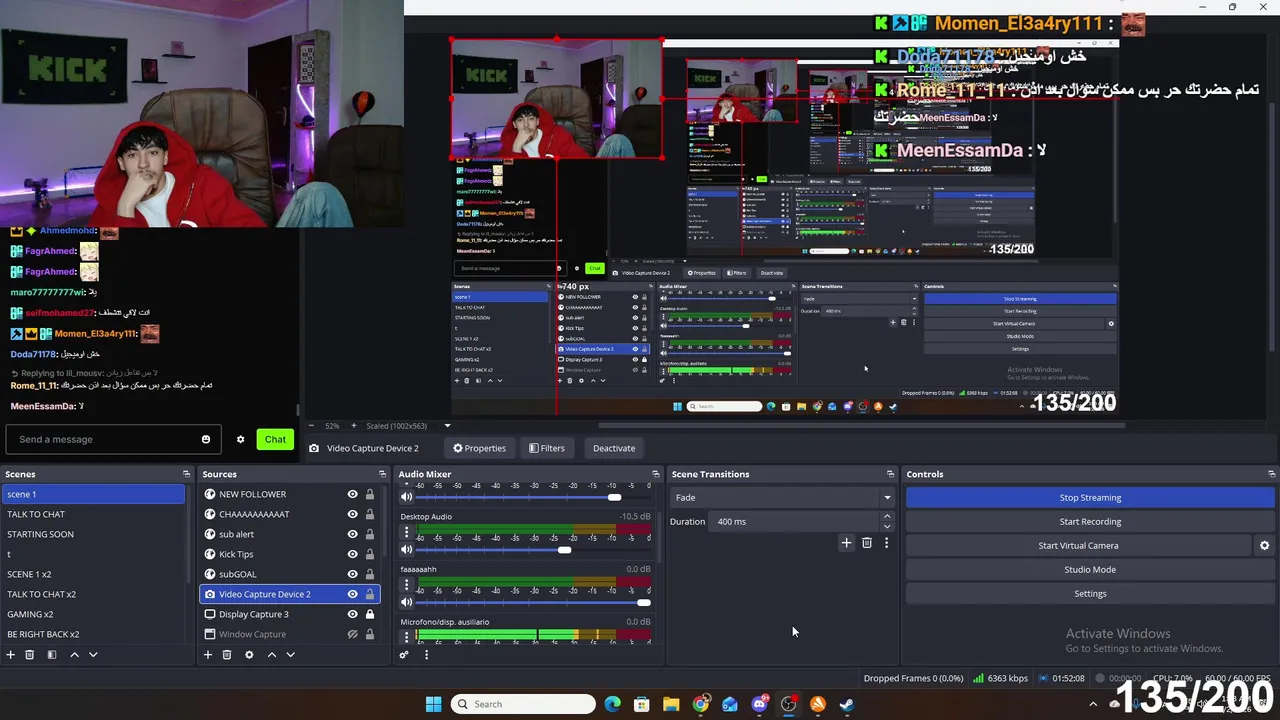This screenshot has width=1280, height=720.
Task: Open scene filters icon in Scenes toolbar
Action: [x=52, y=655]
